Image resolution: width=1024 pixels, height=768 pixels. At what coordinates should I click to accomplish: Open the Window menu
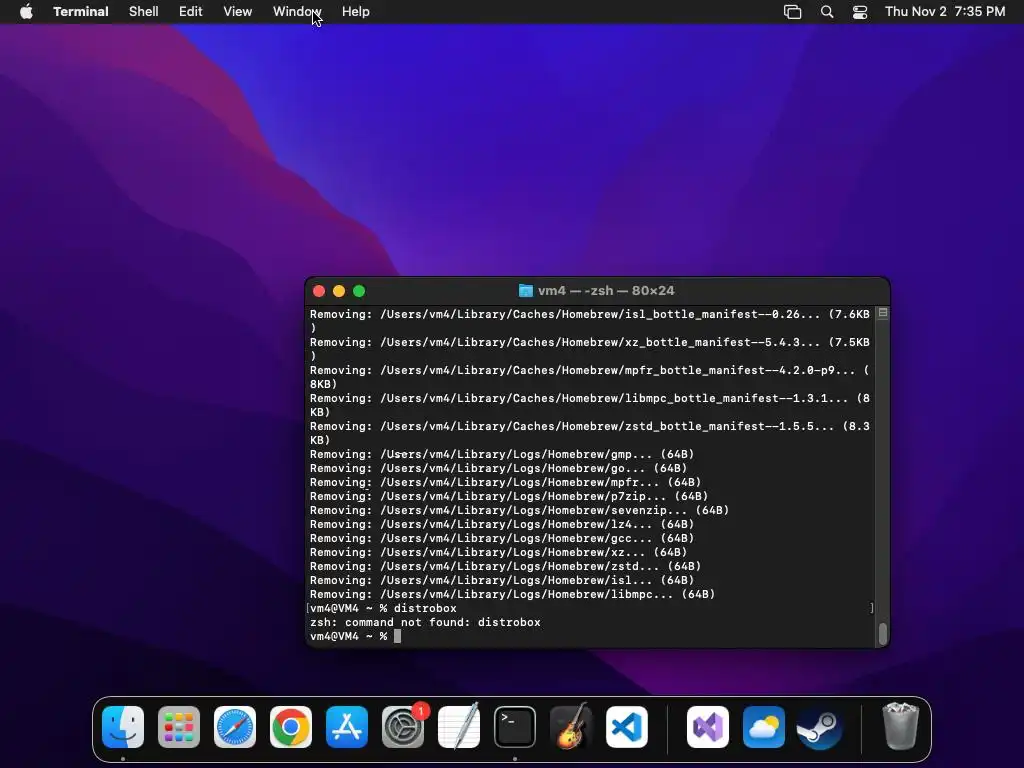coord(297,12)
